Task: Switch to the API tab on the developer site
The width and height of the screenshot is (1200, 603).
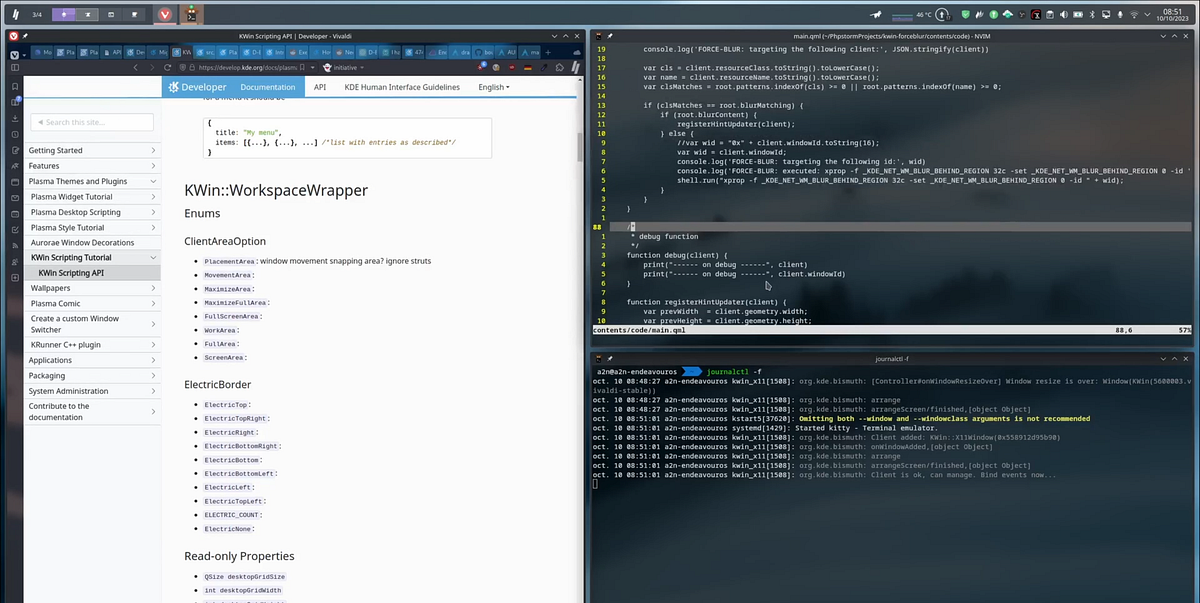Action: coord(320,87)
